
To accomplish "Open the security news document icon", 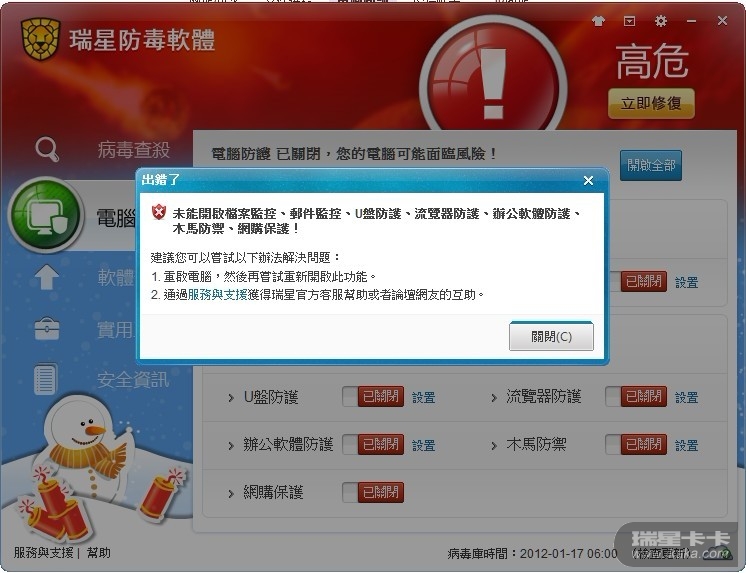I will pos(46,379).
